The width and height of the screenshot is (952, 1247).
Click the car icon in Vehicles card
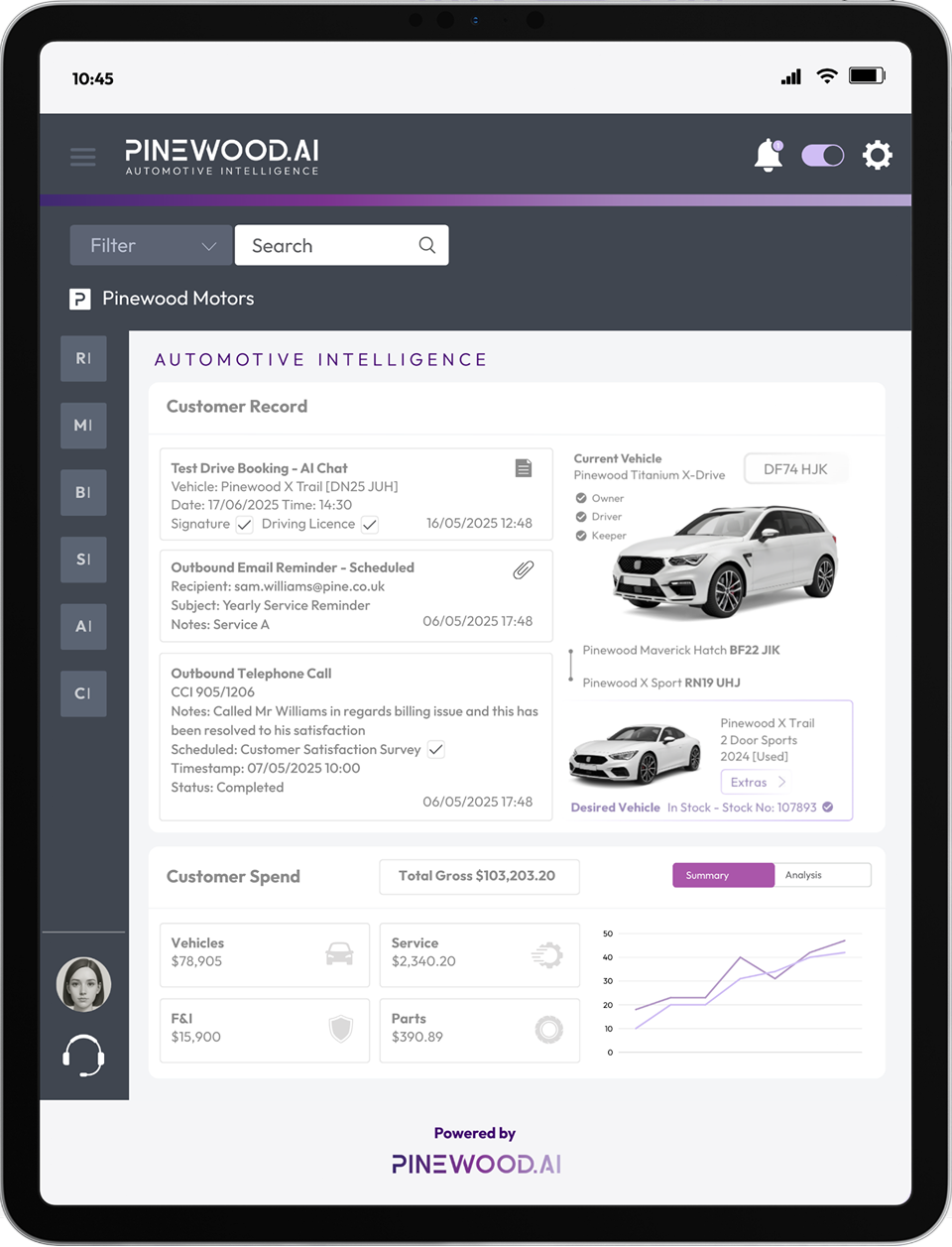coord(339,953)
